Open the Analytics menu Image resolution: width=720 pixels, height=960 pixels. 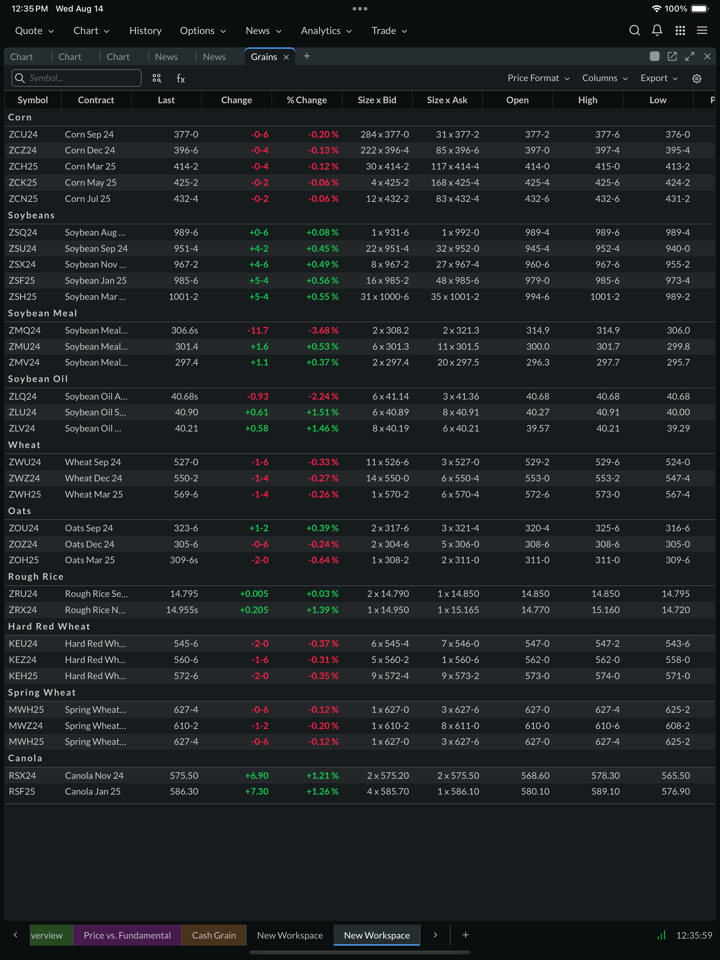coord(326,31)
